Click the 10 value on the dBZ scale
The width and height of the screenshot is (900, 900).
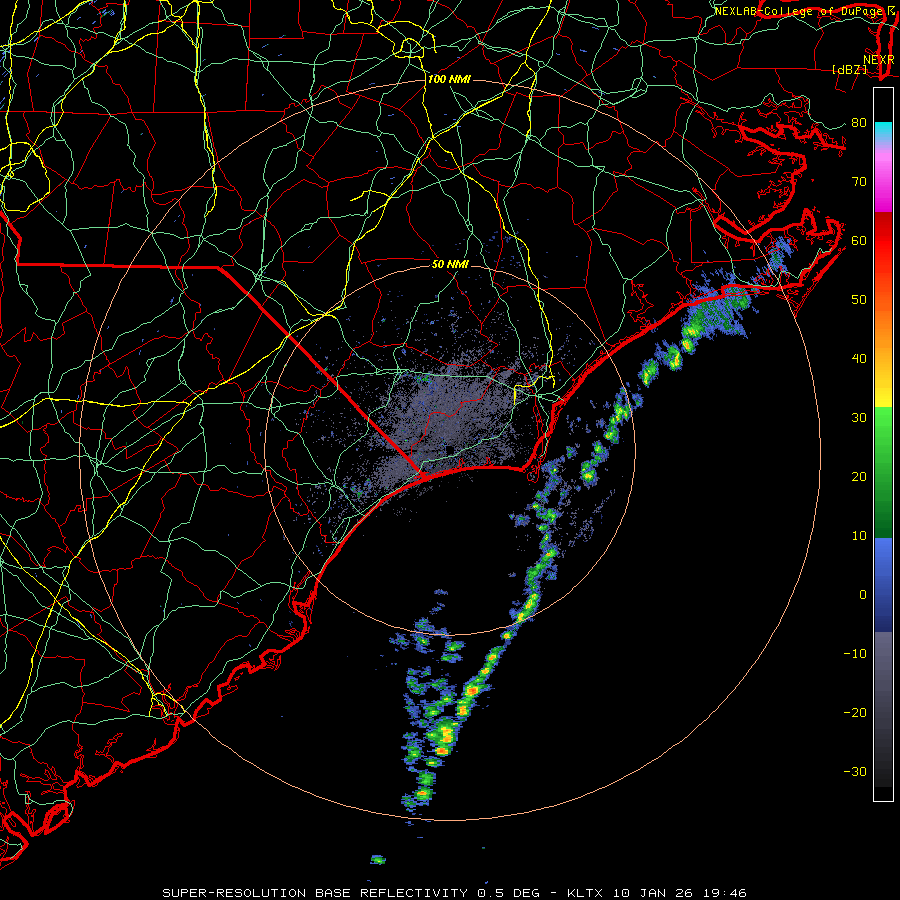(x=859, y=536)
